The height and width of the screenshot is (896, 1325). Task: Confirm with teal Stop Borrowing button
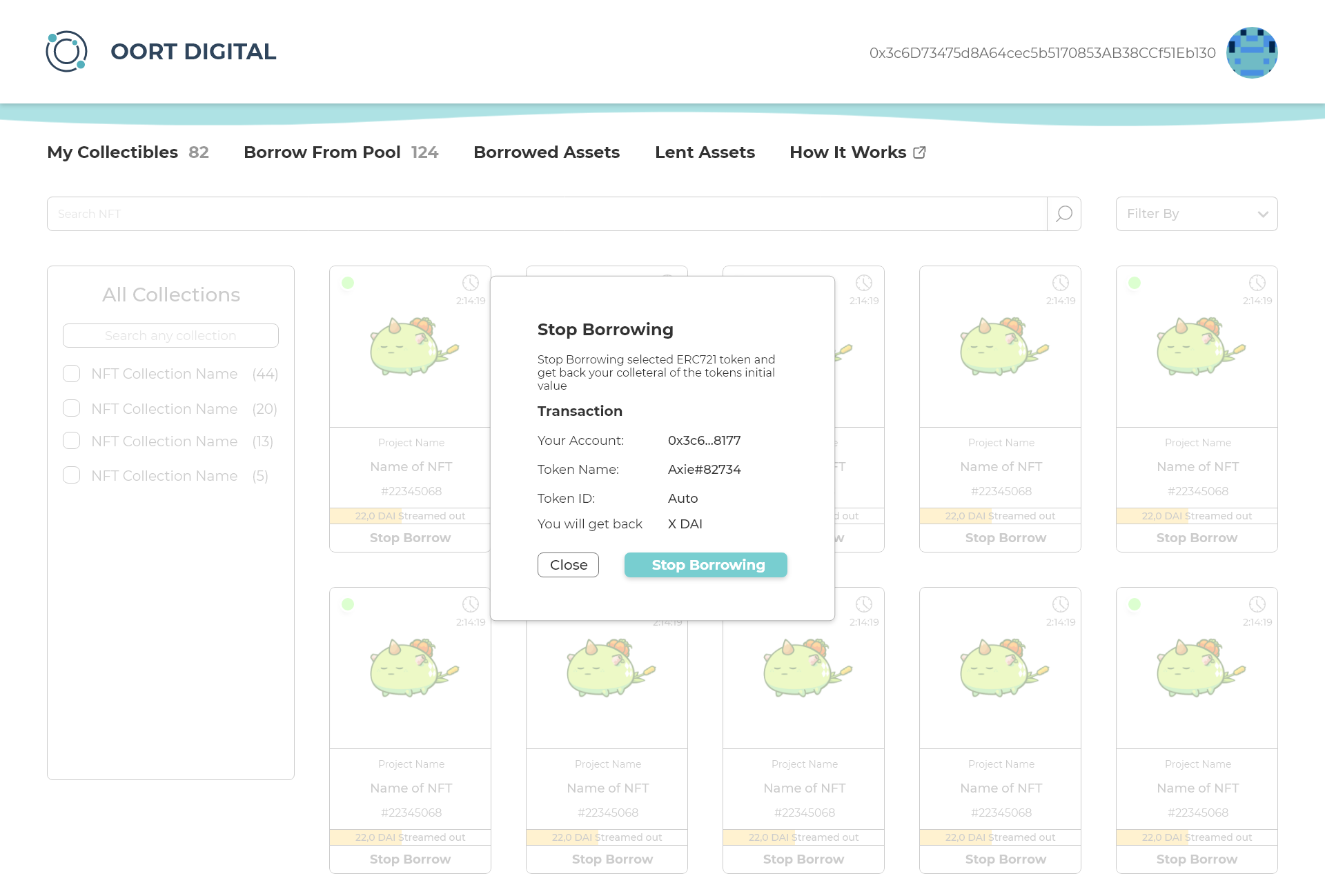pyautogui.click(x=706, y=565)
